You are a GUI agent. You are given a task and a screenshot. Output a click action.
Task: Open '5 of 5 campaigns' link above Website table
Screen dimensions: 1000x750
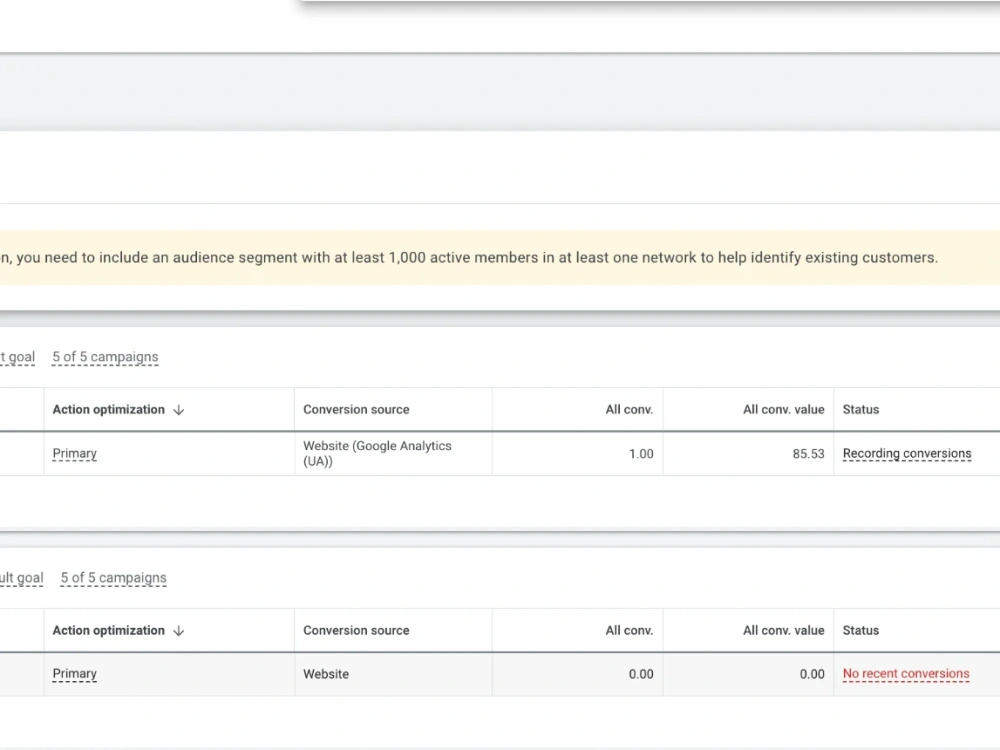[114, 578]
